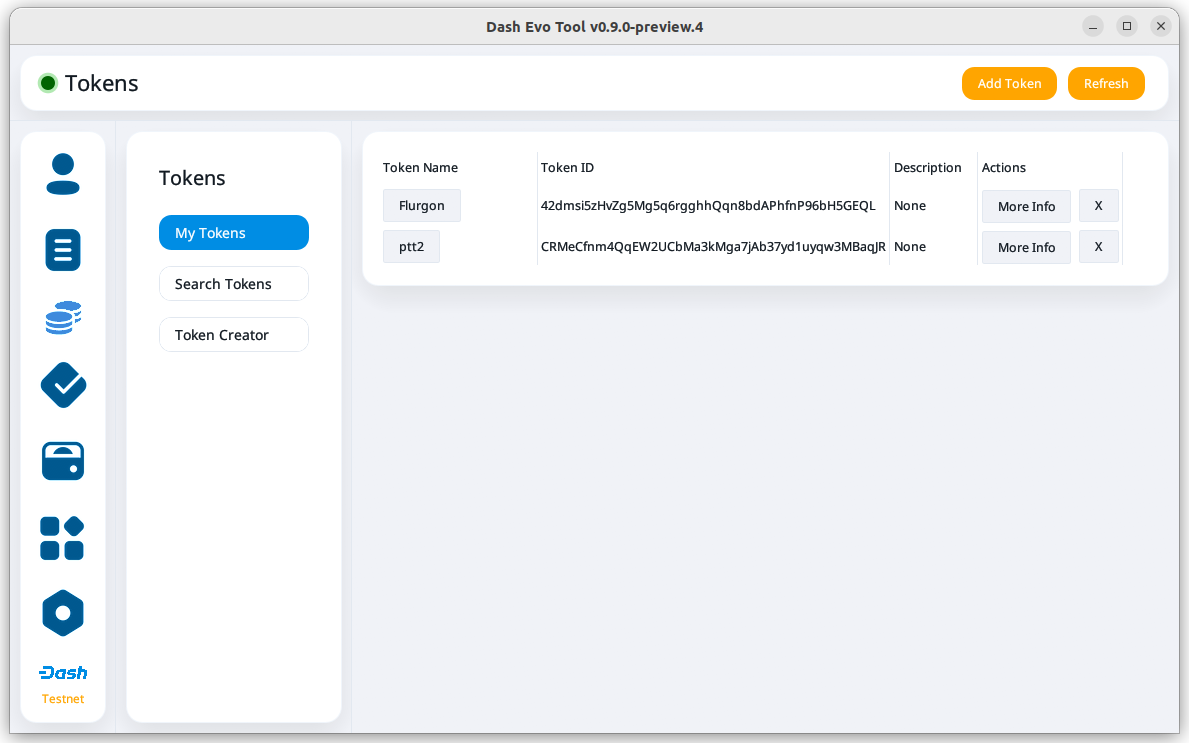
Task: Select the Tokens coin stack icon
Action: pyautogui.click(x=63, y=318)
